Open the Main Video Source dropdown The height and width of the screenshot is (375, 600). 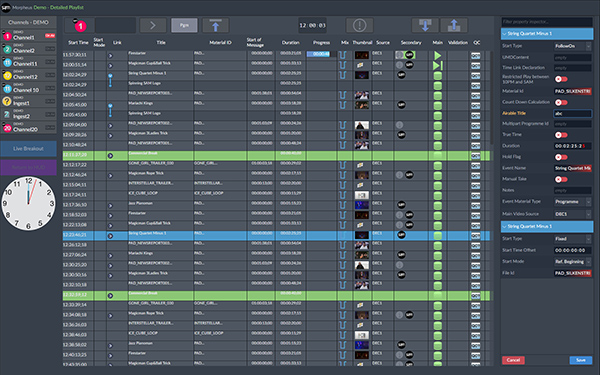click(572, 214)
